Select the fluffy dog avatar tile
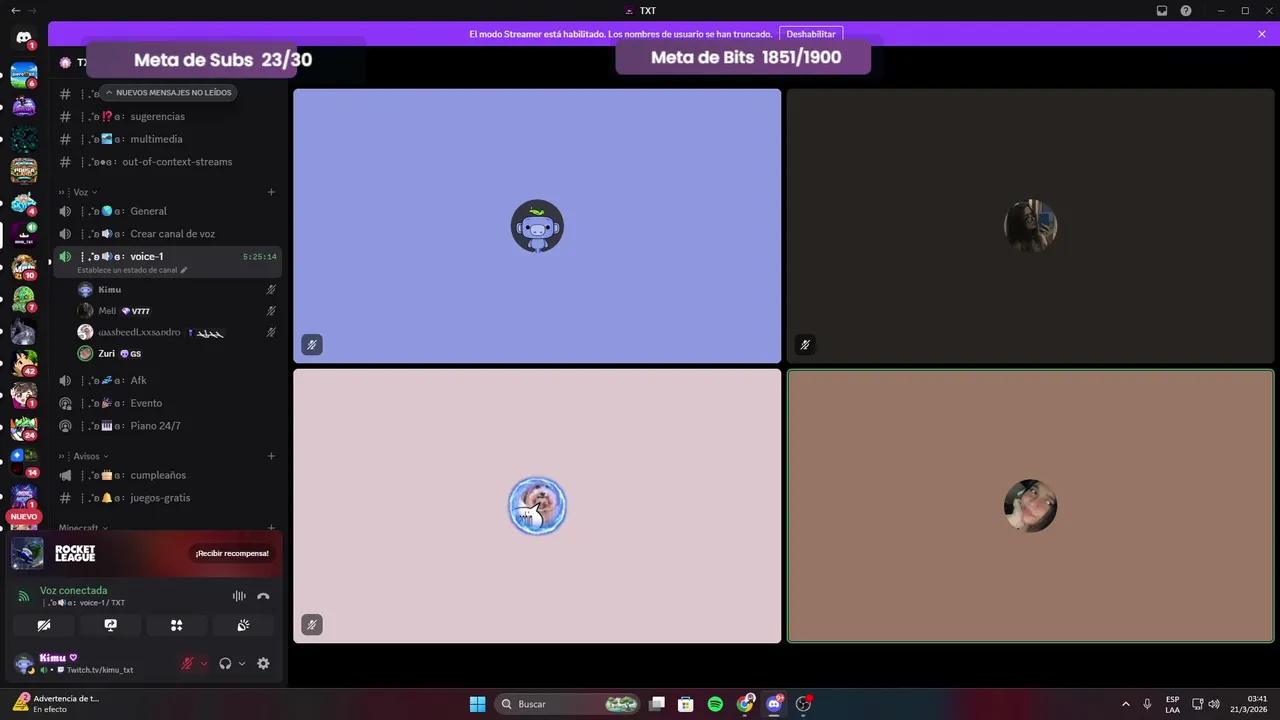Viewport: 1280px width, 720px height. point(537,506)
